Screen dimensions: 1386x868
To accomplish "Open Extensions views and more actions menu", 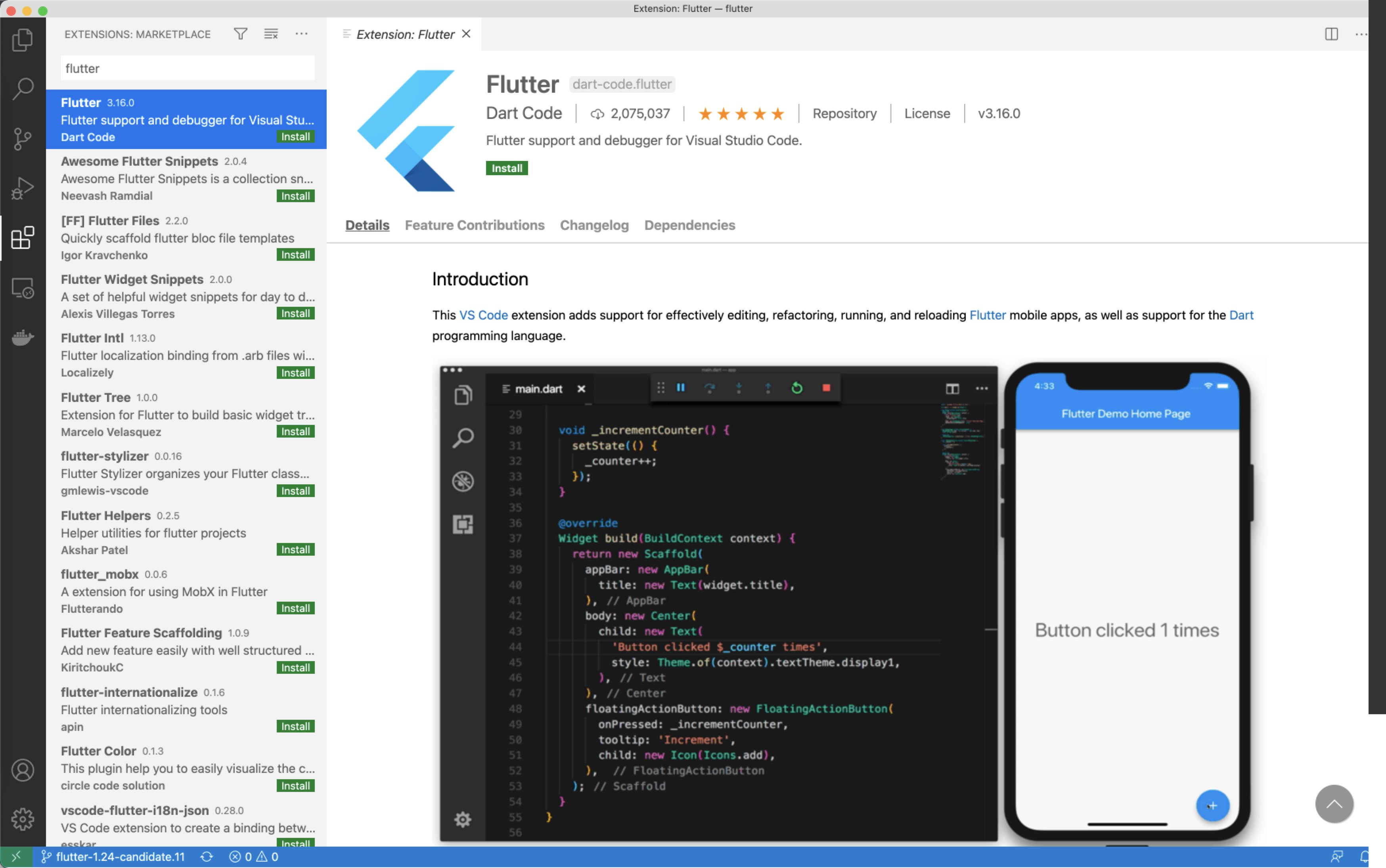I will (301, 34).
